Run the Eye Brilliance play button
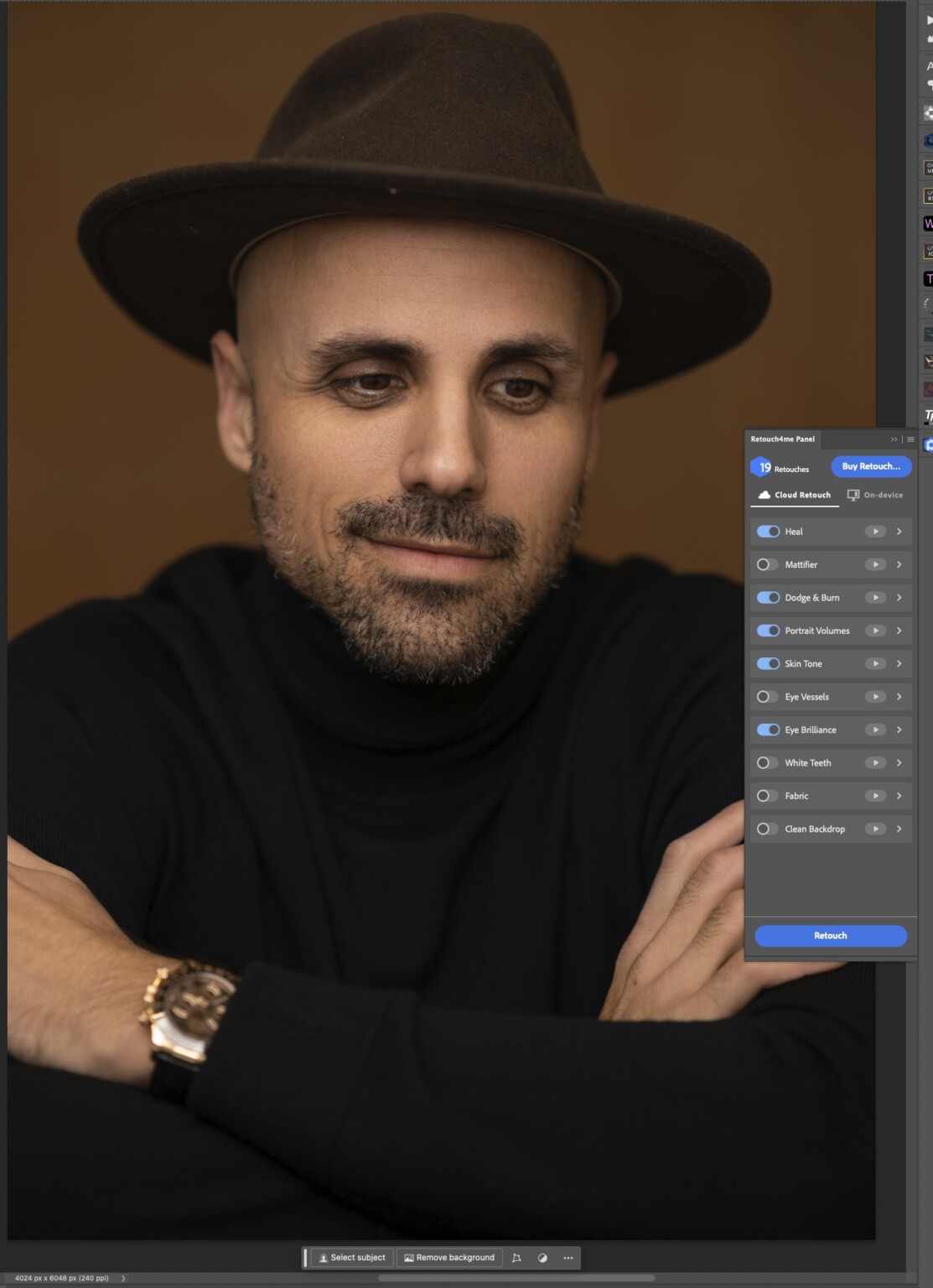 click(x=875, y=730)
